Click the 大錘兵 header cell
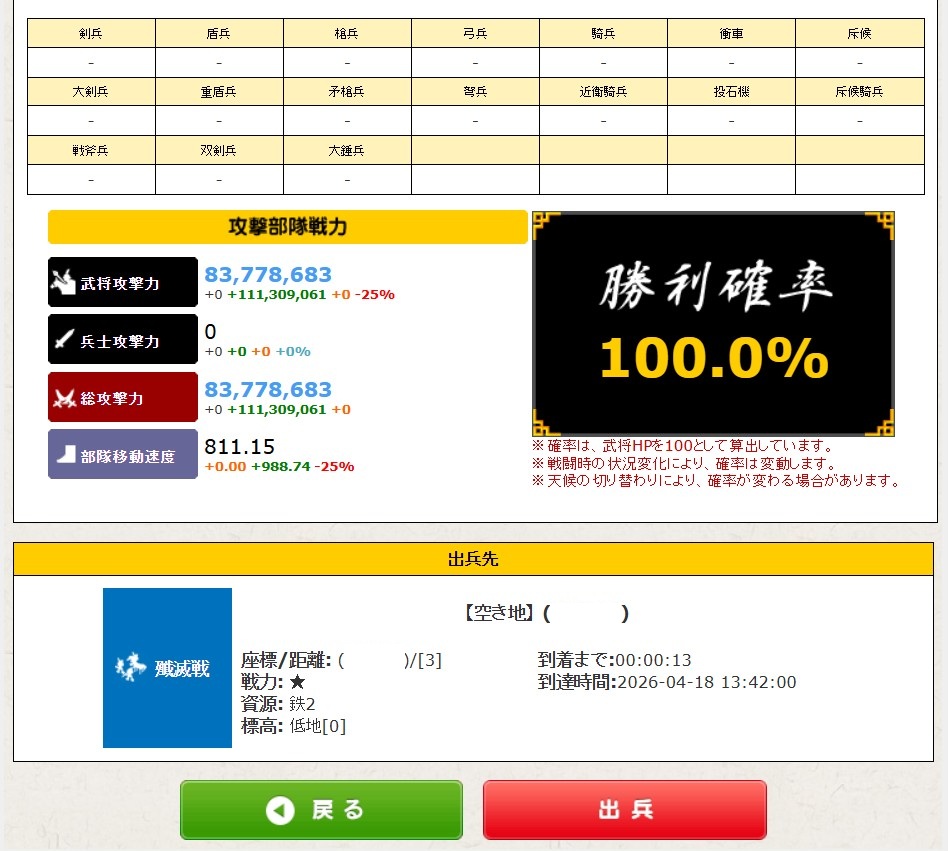Viewport: 949px width, 851px height. [347, 150]
